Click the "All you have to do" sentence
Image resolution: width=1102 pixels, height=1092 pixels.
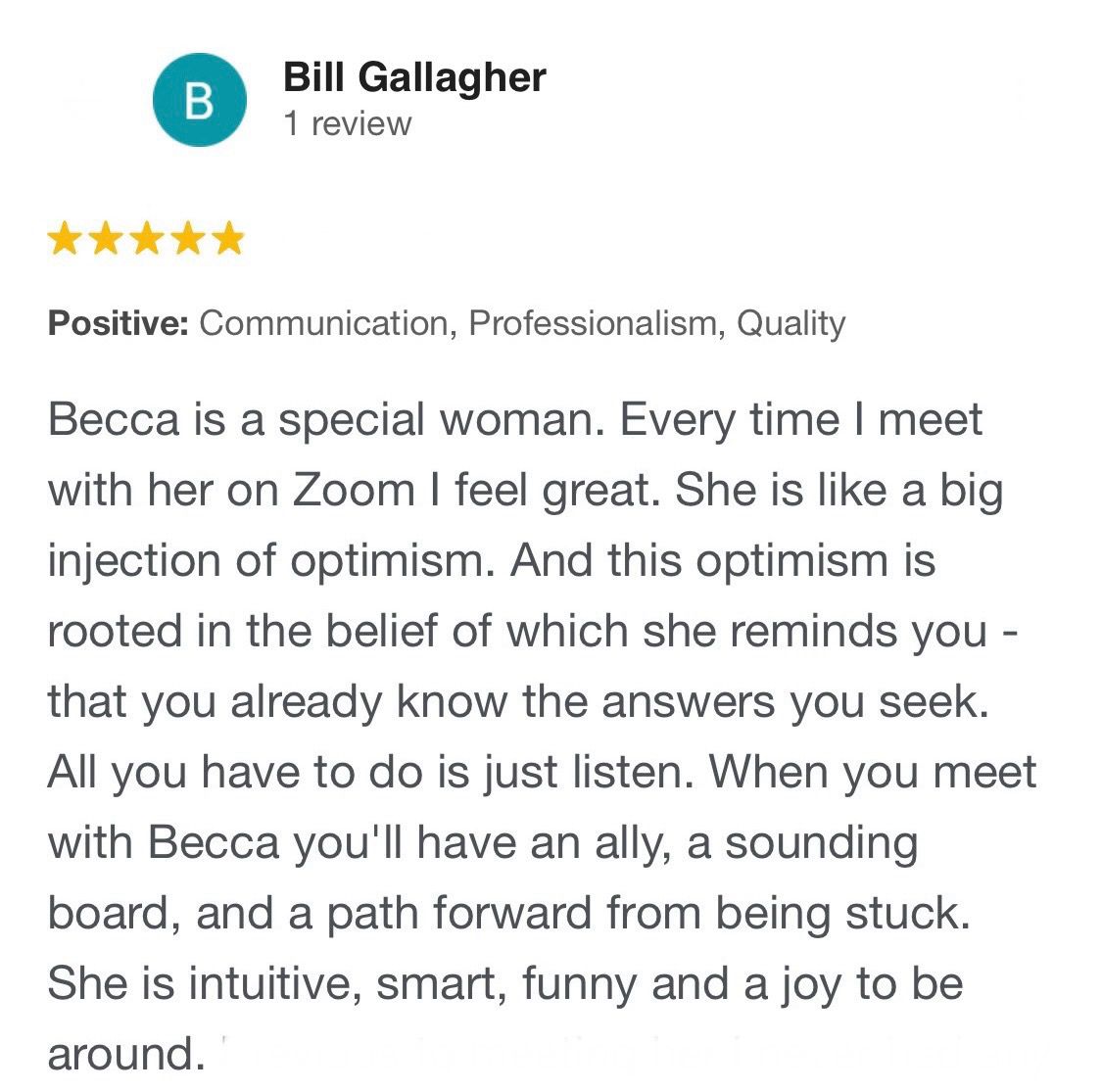(x=365, y=773)
